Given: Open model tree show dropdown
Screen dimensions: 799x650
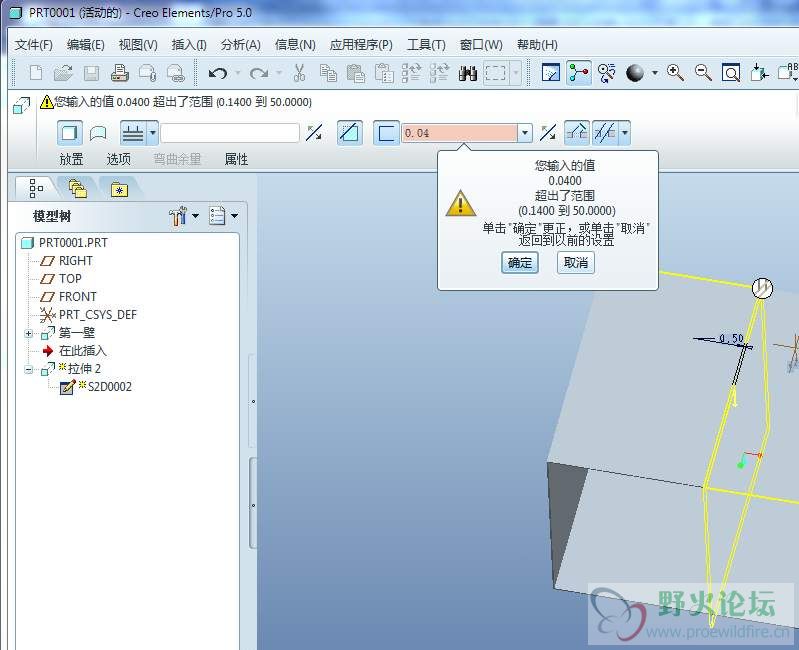Looking at the screenshot, I should pyautogui.click(x=223, y=216).
